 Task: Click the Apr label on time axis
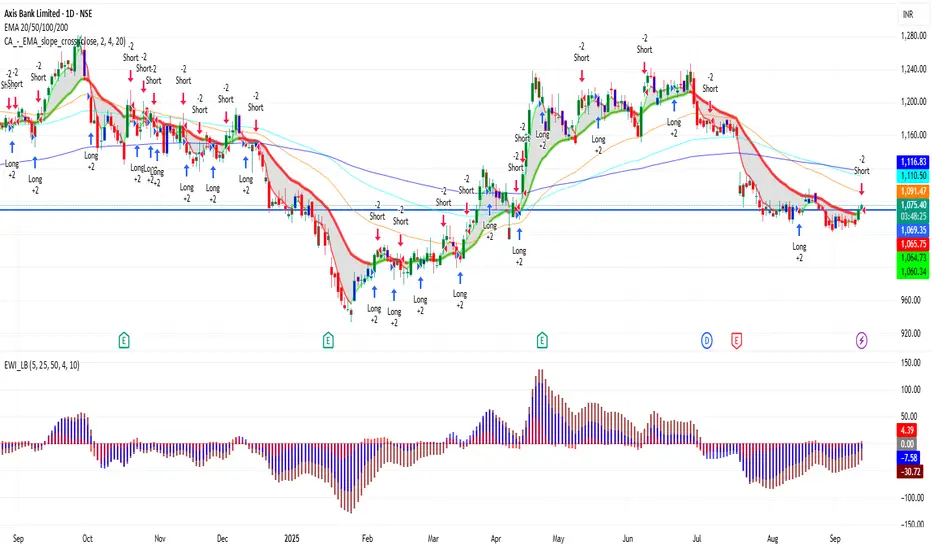click(496, 539)
